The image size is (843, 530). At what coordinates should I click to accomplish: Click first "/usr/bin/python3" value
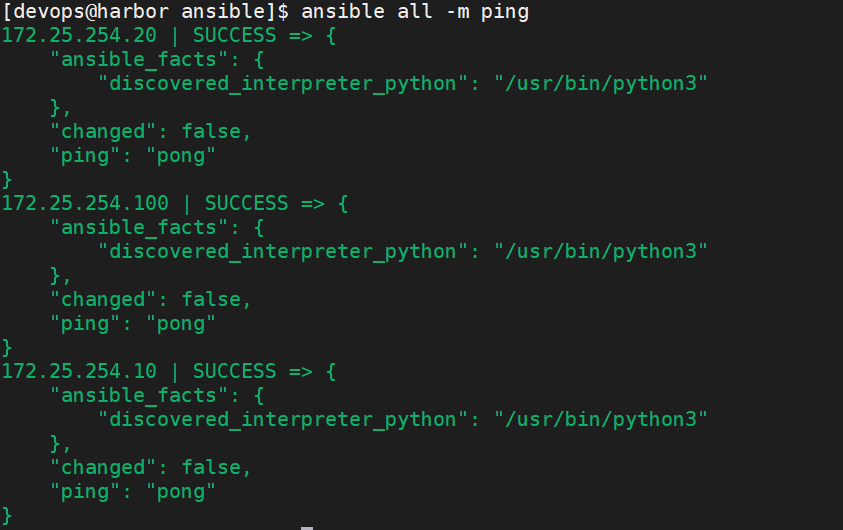pyautogui.click(x=601, y=84)
